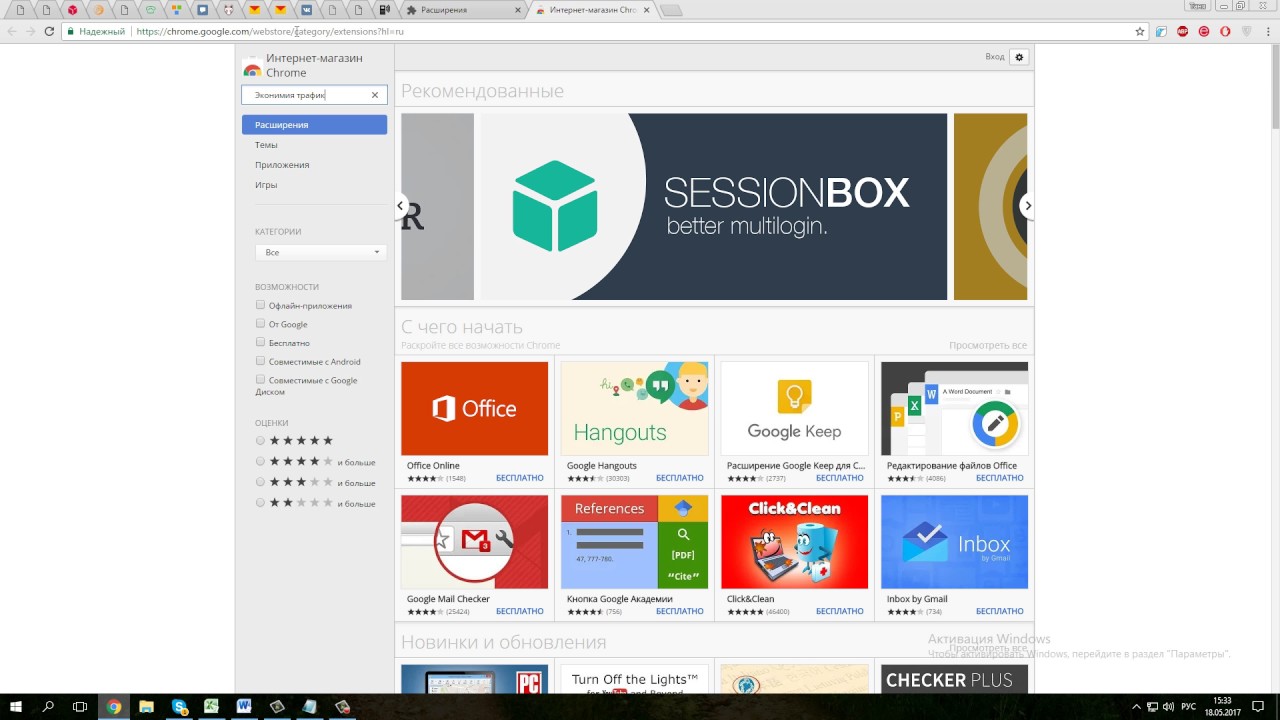Open the Checker Plus extension tile
The height and width of the screenshot is (720, 1280).
954,680
